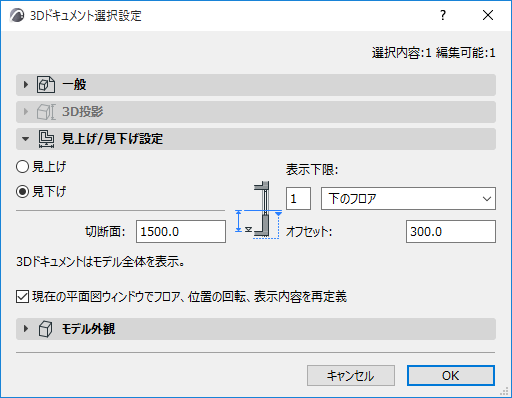Image resolution: width=512 pixels, height=398 pixels.
Task: Expand the 3D投影 panel arrow
Action: 26,112
